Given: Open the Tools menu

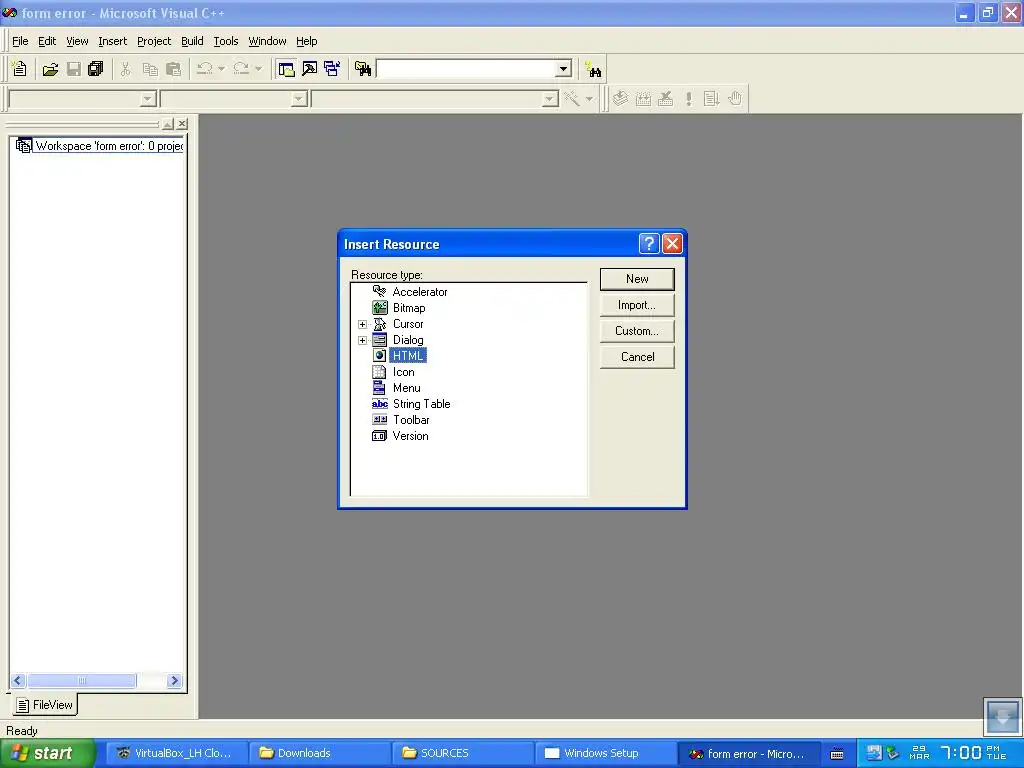Looking at the screenshot, I should coord(226,41).
